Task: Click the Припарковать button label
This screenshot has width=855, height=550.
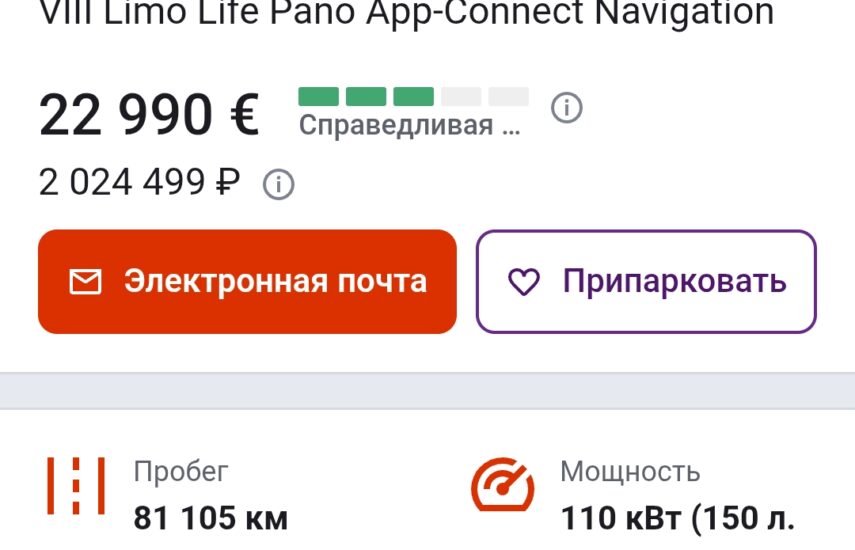Action: pyautogui.click(x=675, y=282)
